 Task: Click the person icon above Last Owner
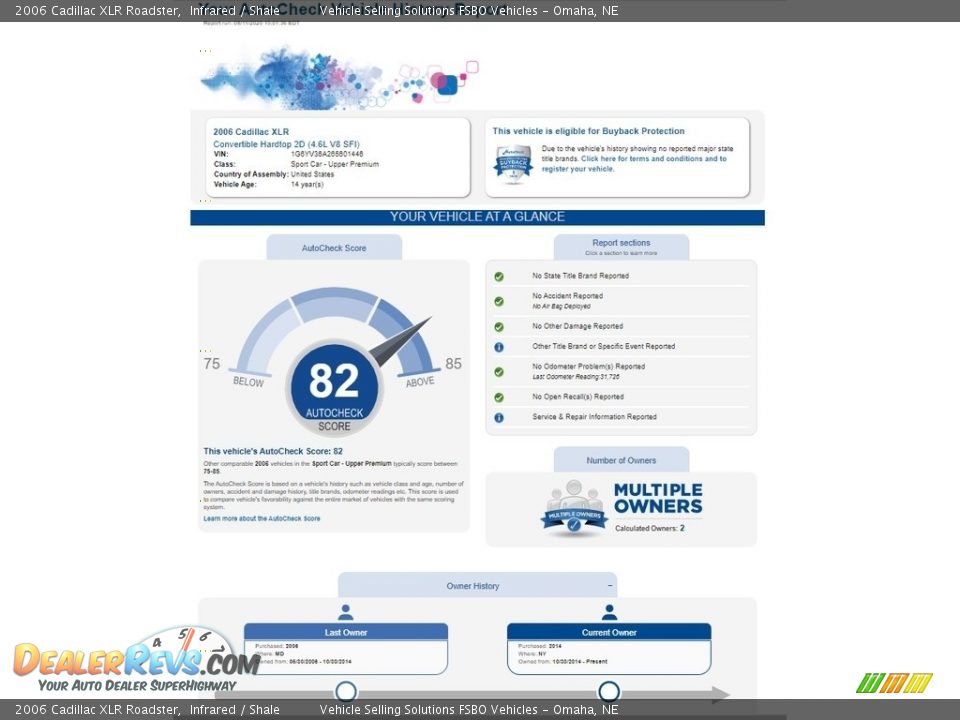click(x=346, y=612)
